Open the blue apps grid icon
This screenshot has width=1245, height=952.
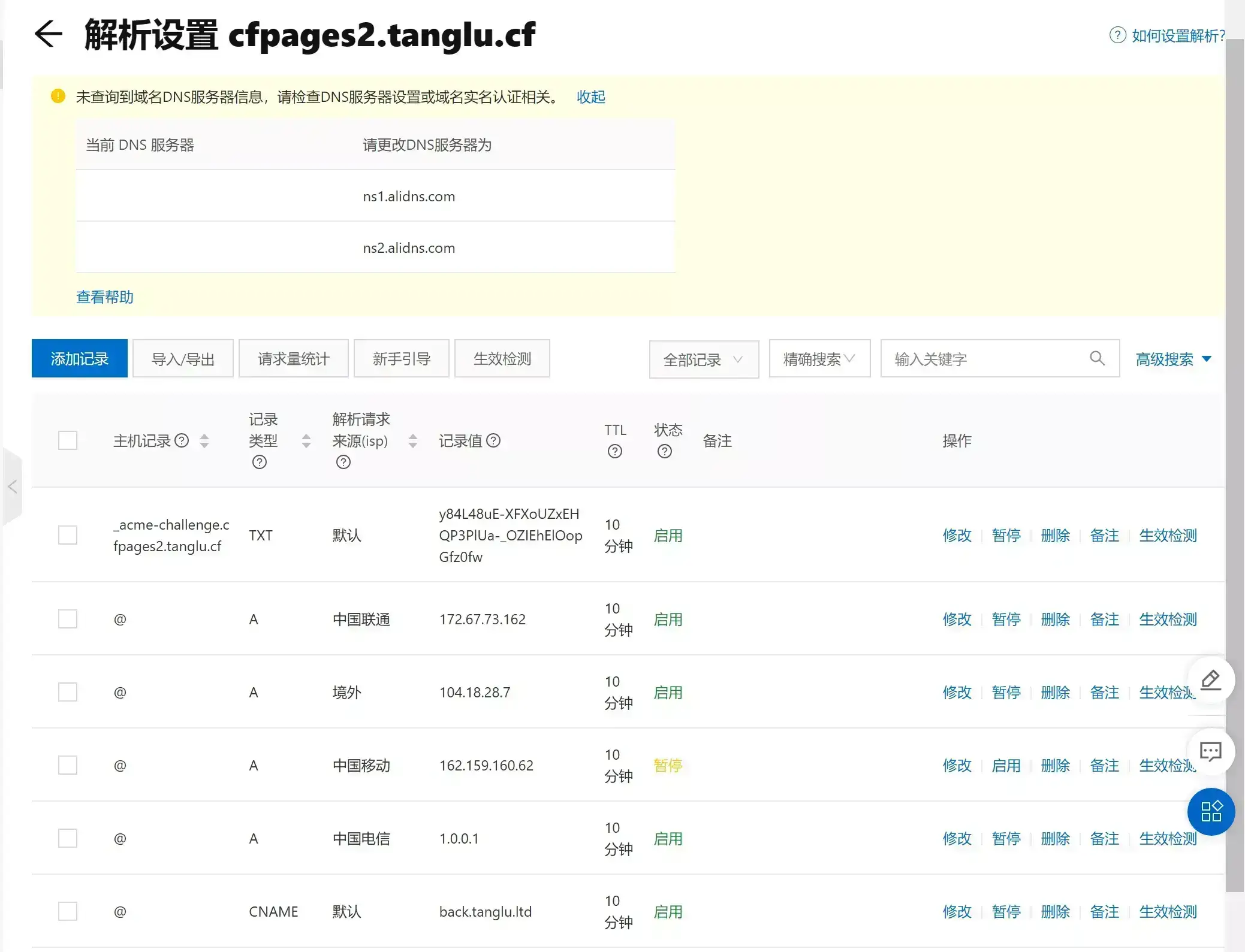tap(1211, 812)
